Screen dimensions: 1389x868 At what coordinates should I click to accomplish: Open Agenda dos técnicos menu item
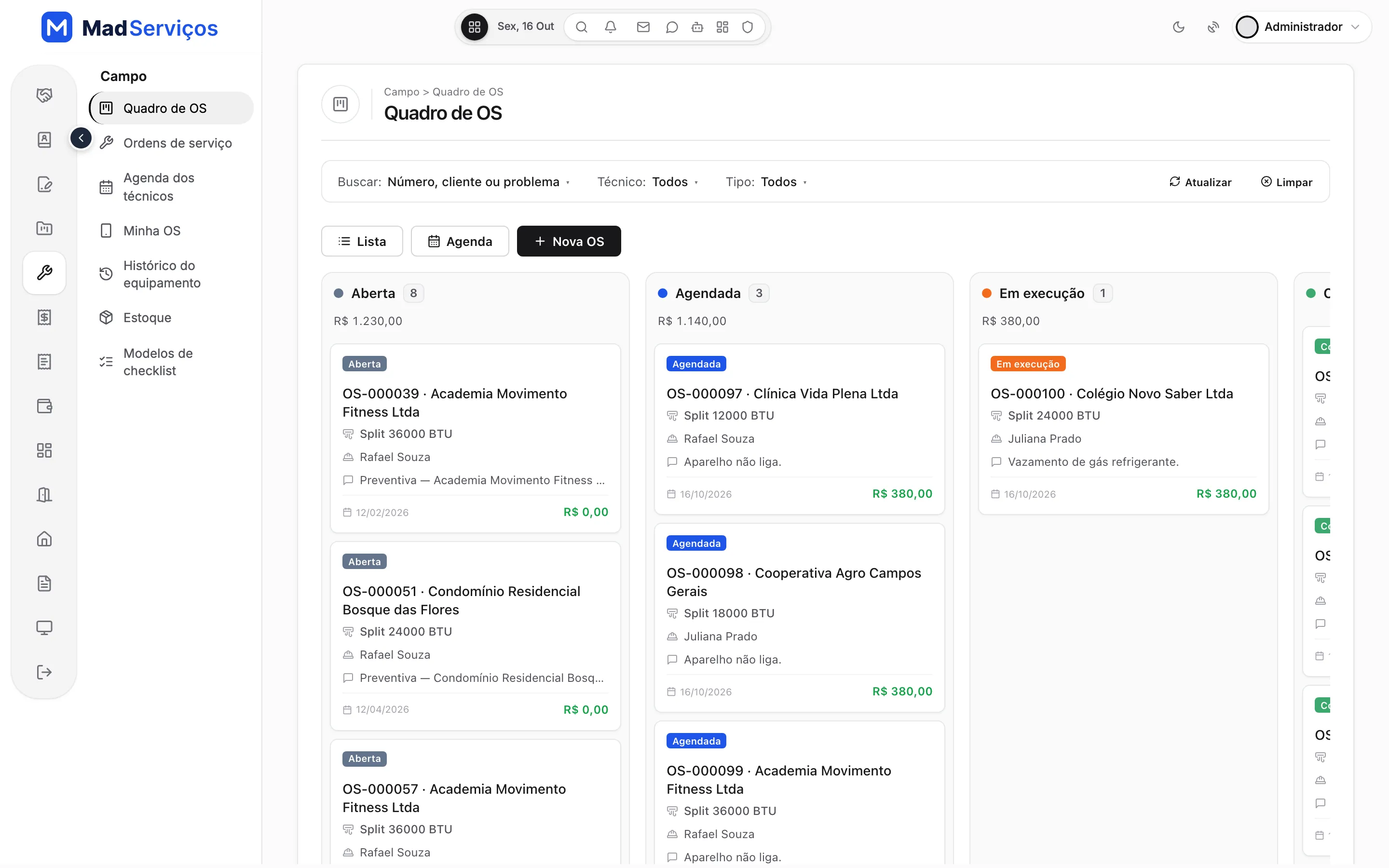point(172,187)
